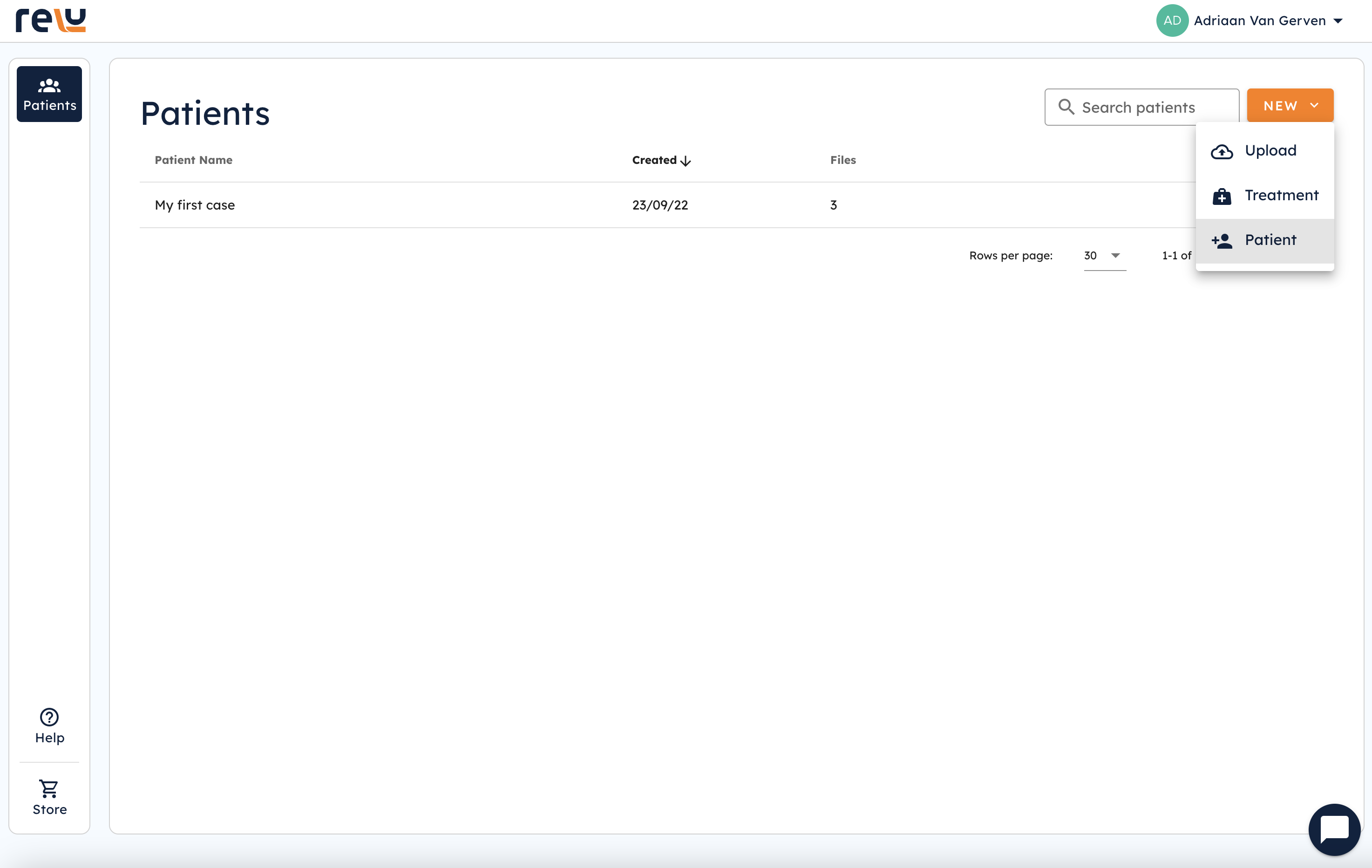Viewport: 1372px width, 868px height.
Task: Sort by the Patient Name column header
Action: (x=194, y=160)
